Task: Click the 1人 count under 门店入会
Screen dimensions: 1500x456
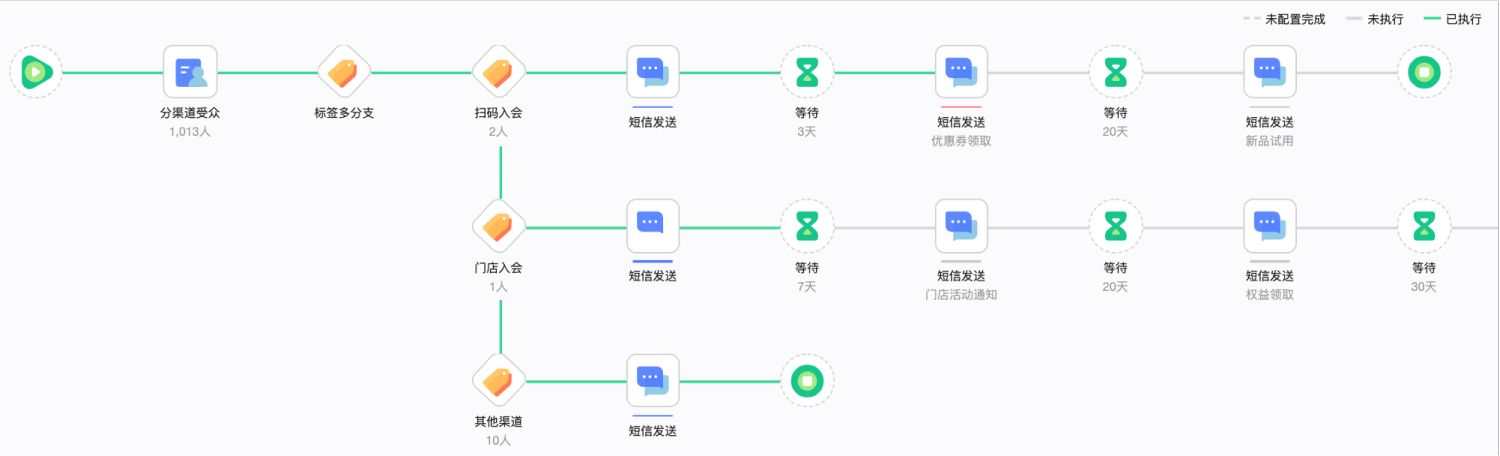Action: pos(498,287)
